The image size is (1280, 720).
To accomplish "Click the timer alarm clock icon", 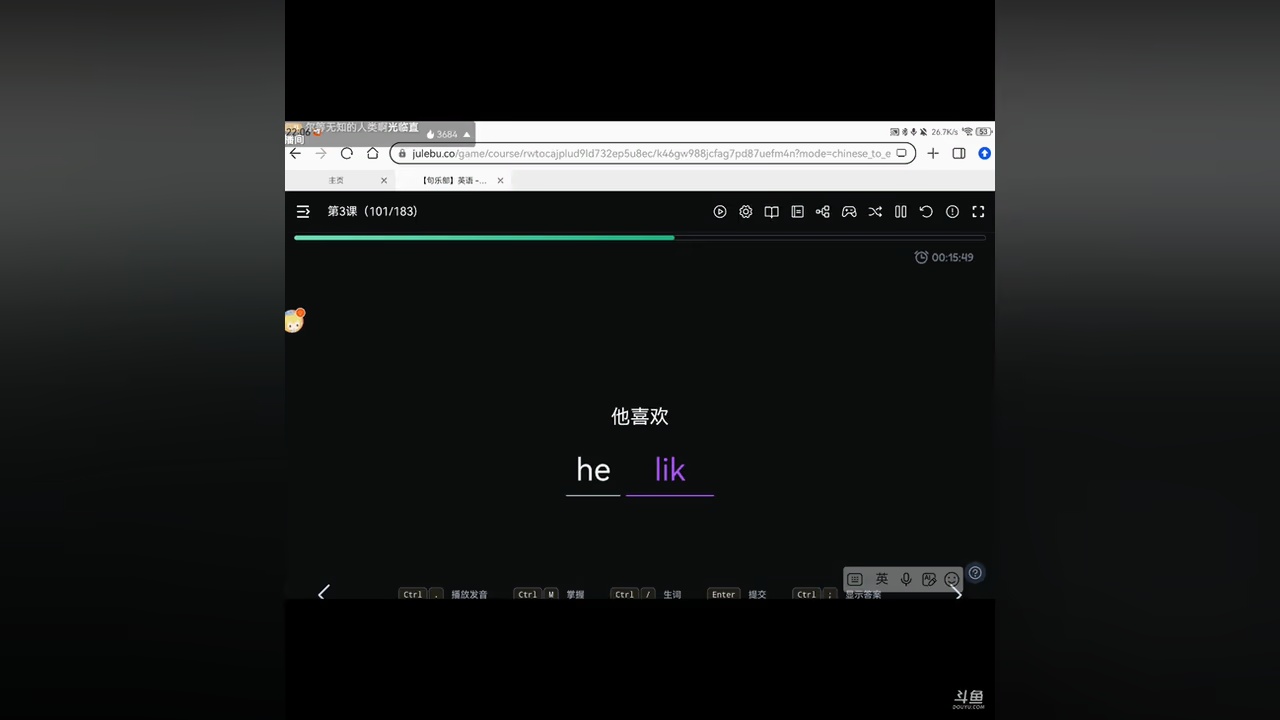I will 921,257.
